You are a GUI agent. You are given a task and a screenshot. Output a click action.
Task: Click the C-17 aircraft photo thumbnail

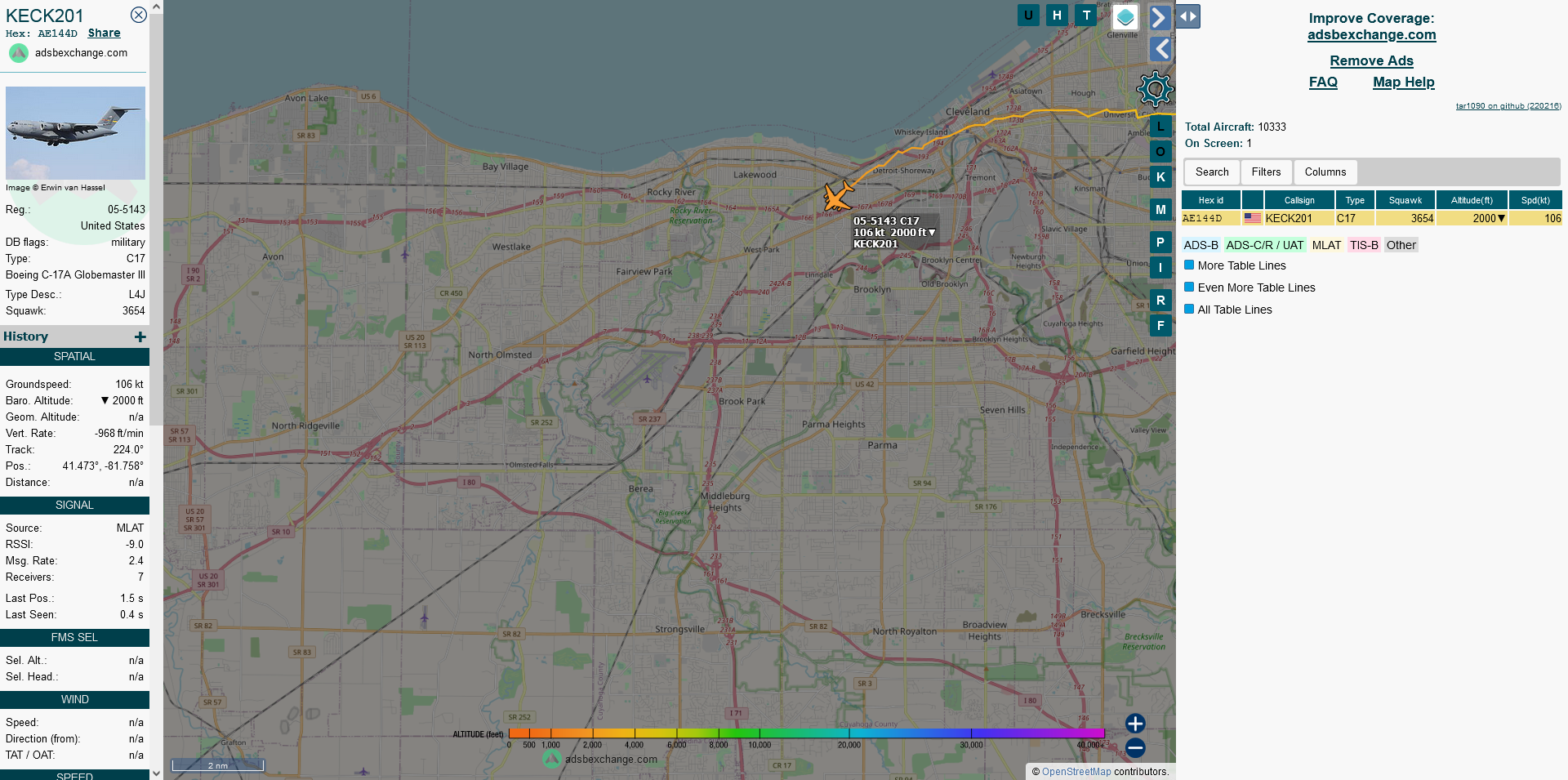[75, 133]
